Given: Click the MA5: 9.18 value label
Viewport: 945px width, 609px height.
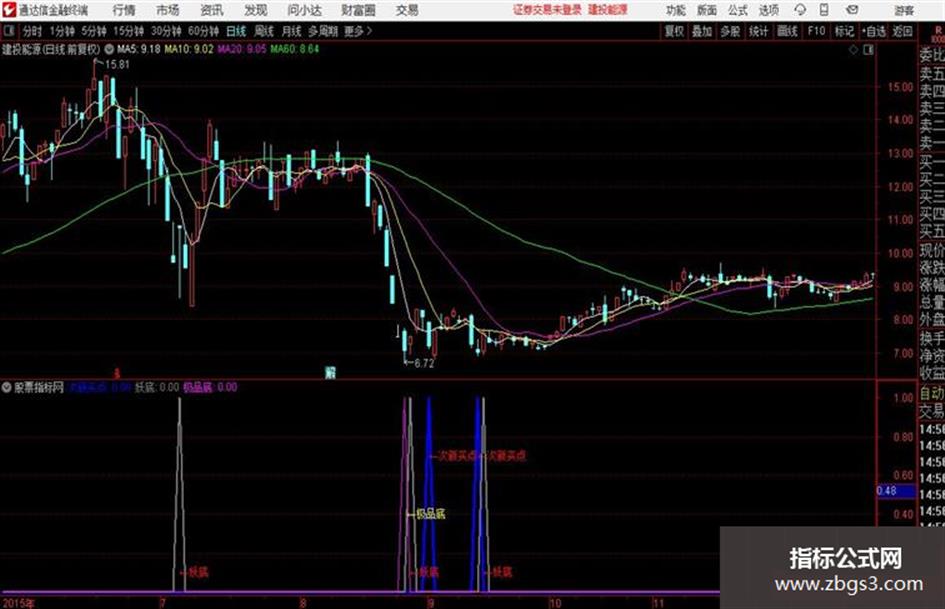Looking at the screenshot, I should click(139, 49).
